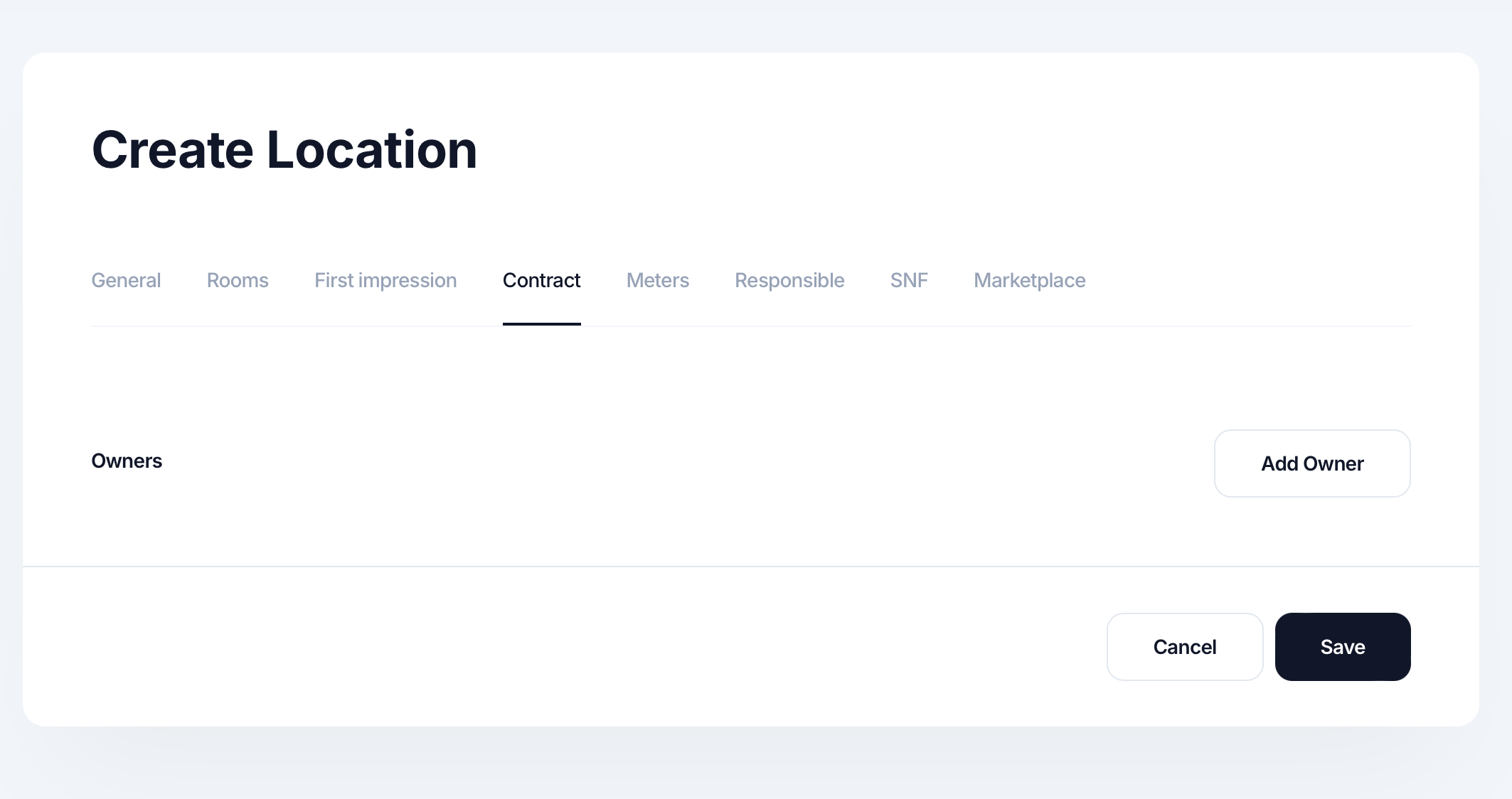Open meter settings via Meters tab
Image resolution: width=1512 pixels, height=799 pixels.
(657, 281)
